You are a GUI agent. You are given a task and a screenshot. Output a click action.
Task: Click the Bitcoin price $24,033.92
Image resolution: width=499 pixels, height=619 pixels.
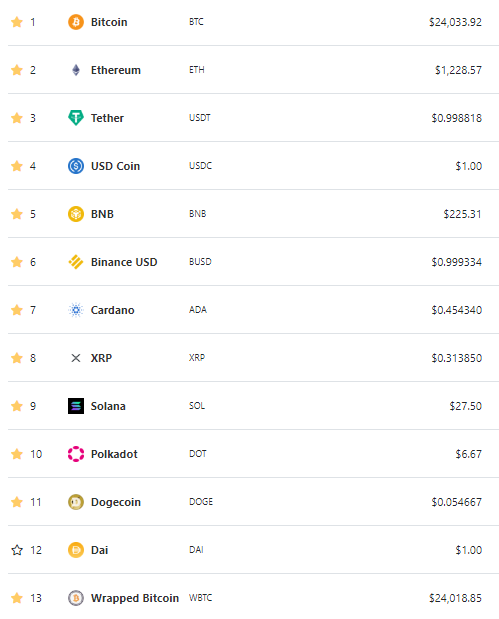tap(455, 22)
